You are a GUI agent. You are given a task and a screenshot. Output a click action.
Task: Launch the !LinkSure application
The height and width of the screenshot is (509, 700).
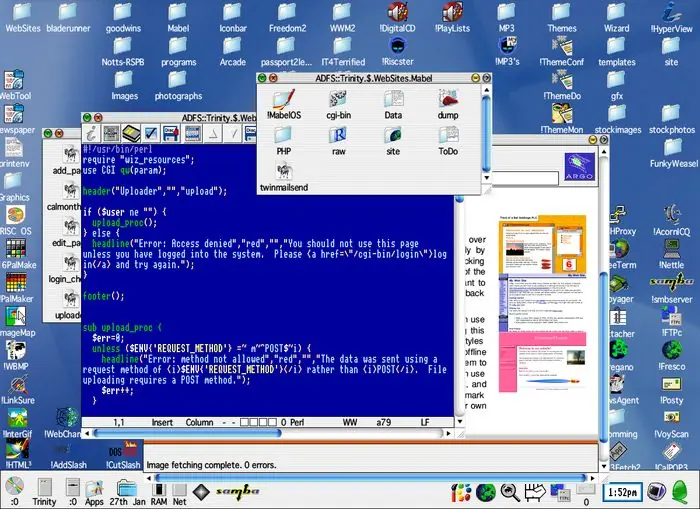point(17,390)
